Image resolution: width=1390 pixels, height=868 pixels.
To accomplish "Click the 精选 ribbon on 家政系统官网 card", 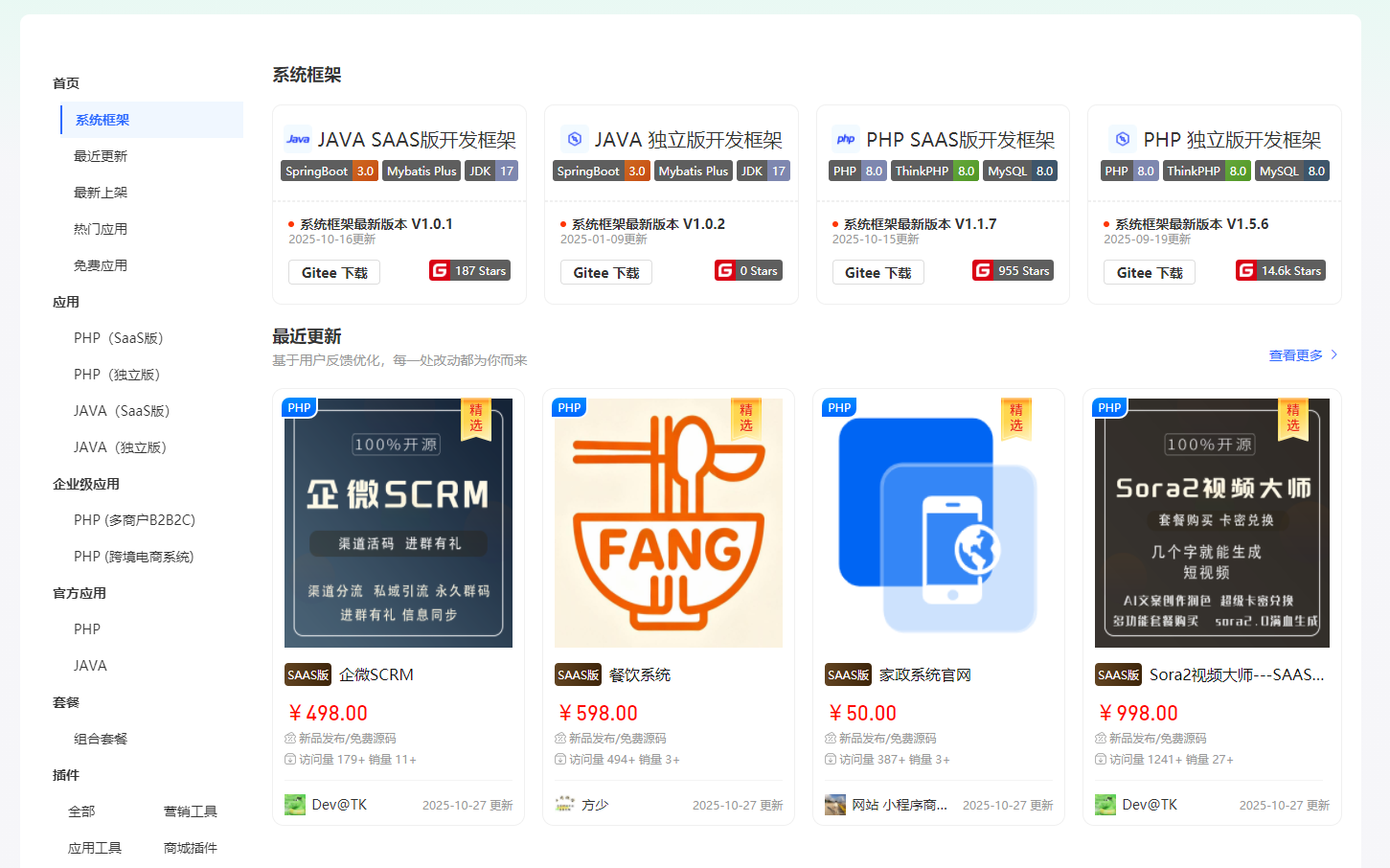I will point(1016,419).
